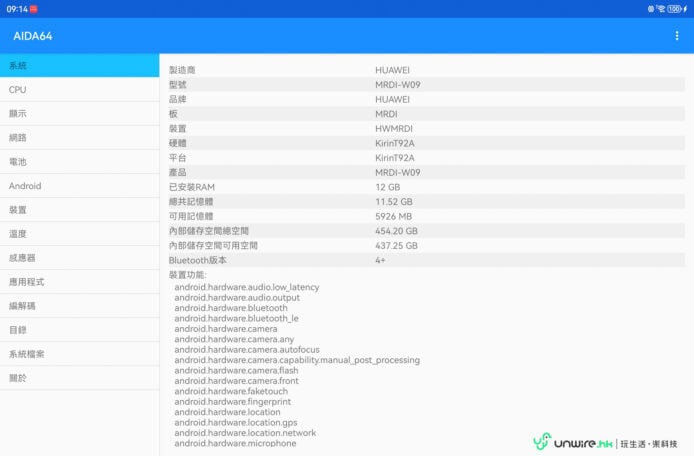Select the 11.52 GB total memory value
Screen dimensions: 694x456
tap(393, 201)
